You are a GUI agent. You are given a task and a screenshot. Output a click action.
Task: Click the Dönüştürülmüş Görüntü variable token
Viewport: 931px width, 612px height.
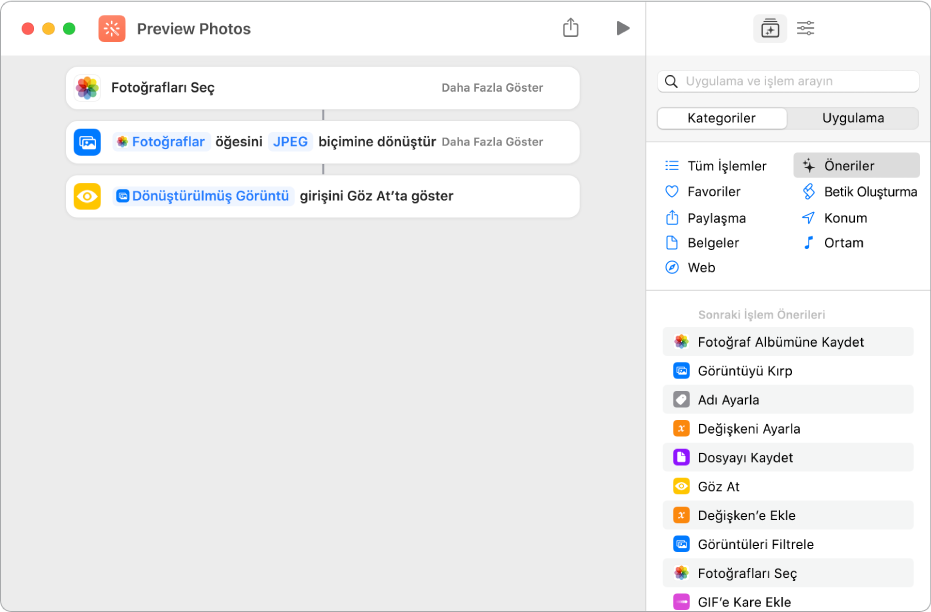203,196
